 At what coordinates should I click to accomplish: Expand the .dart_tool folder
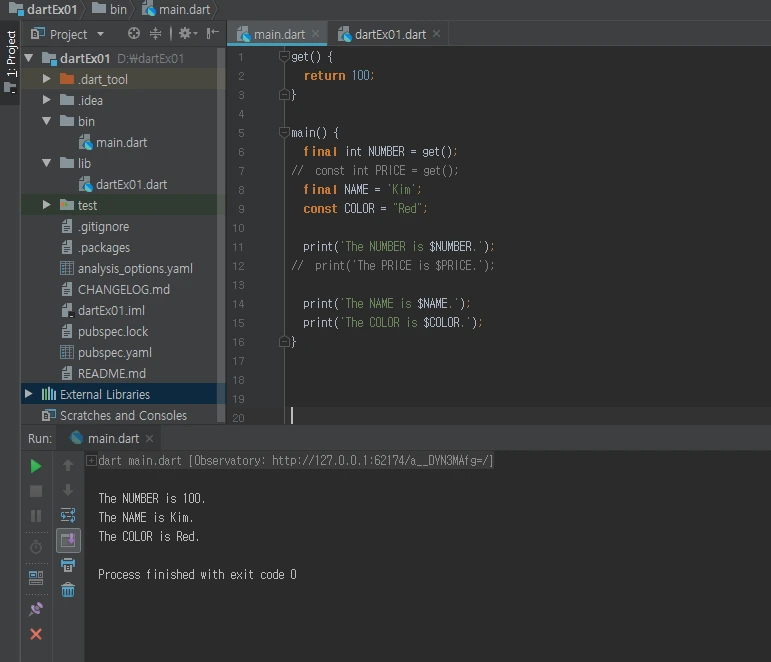click(47, 79)
